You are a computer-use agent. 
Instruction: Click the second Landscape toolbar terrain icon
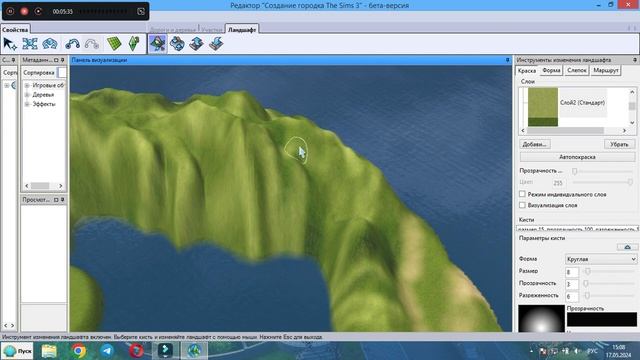pyautogui.click(x=177, y=44)
